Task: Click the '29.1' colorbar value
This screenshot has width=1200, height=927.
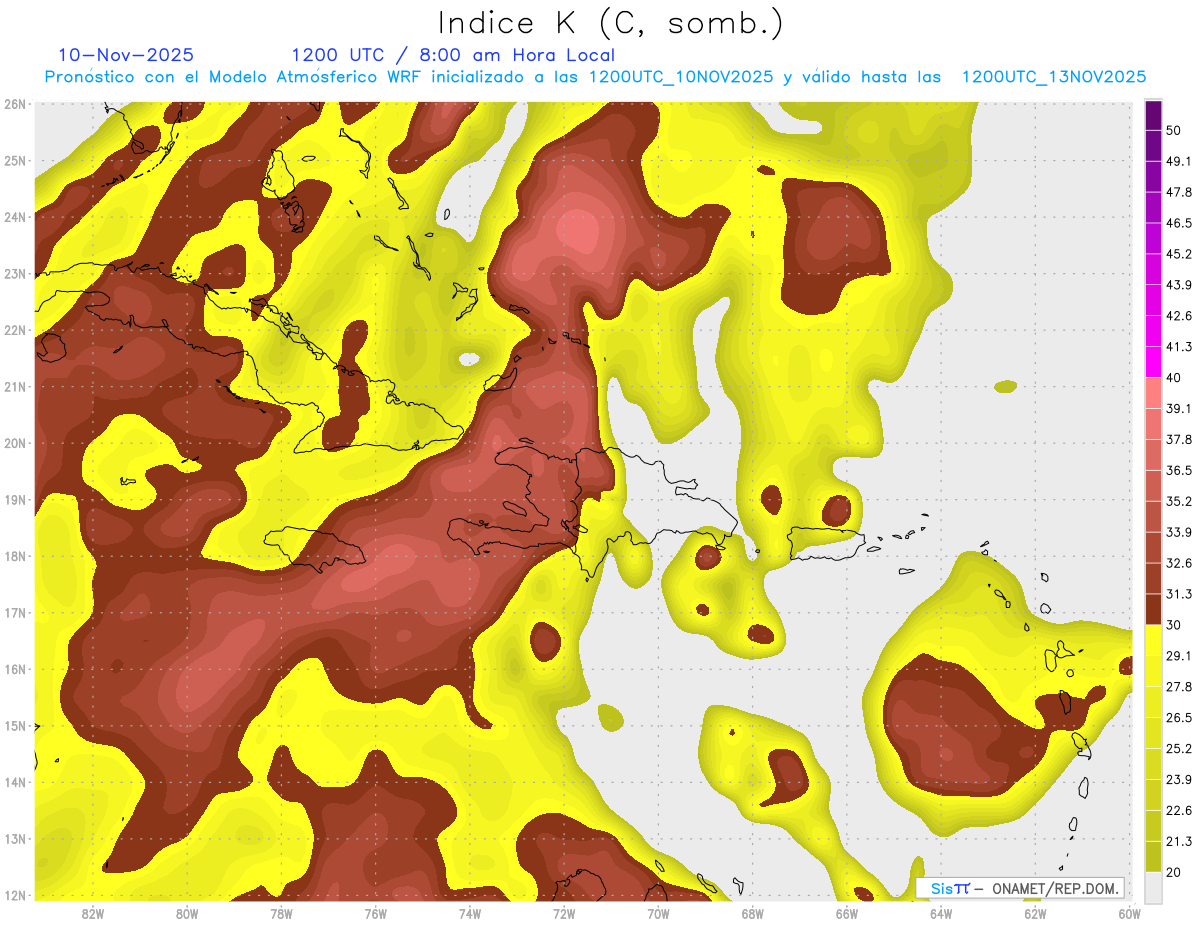Action: tap(1179, 656)
